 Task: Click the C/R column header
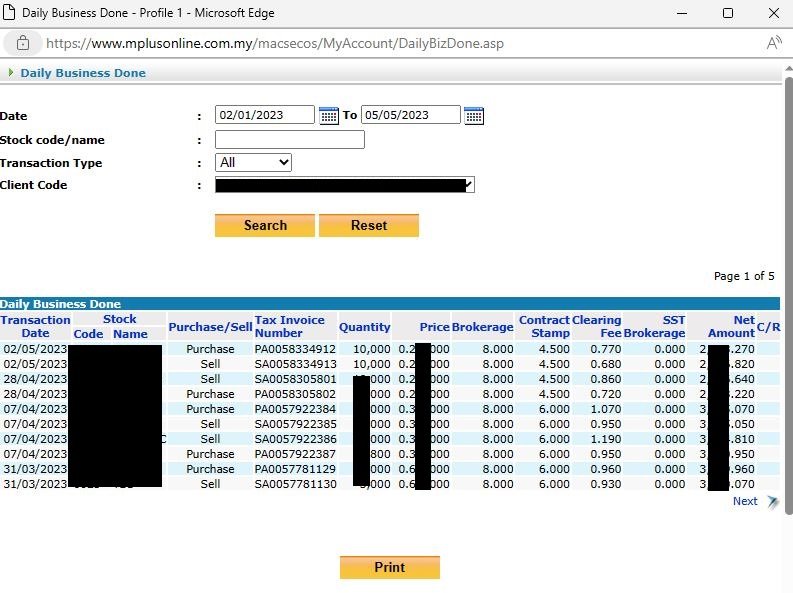pos(768,327)
